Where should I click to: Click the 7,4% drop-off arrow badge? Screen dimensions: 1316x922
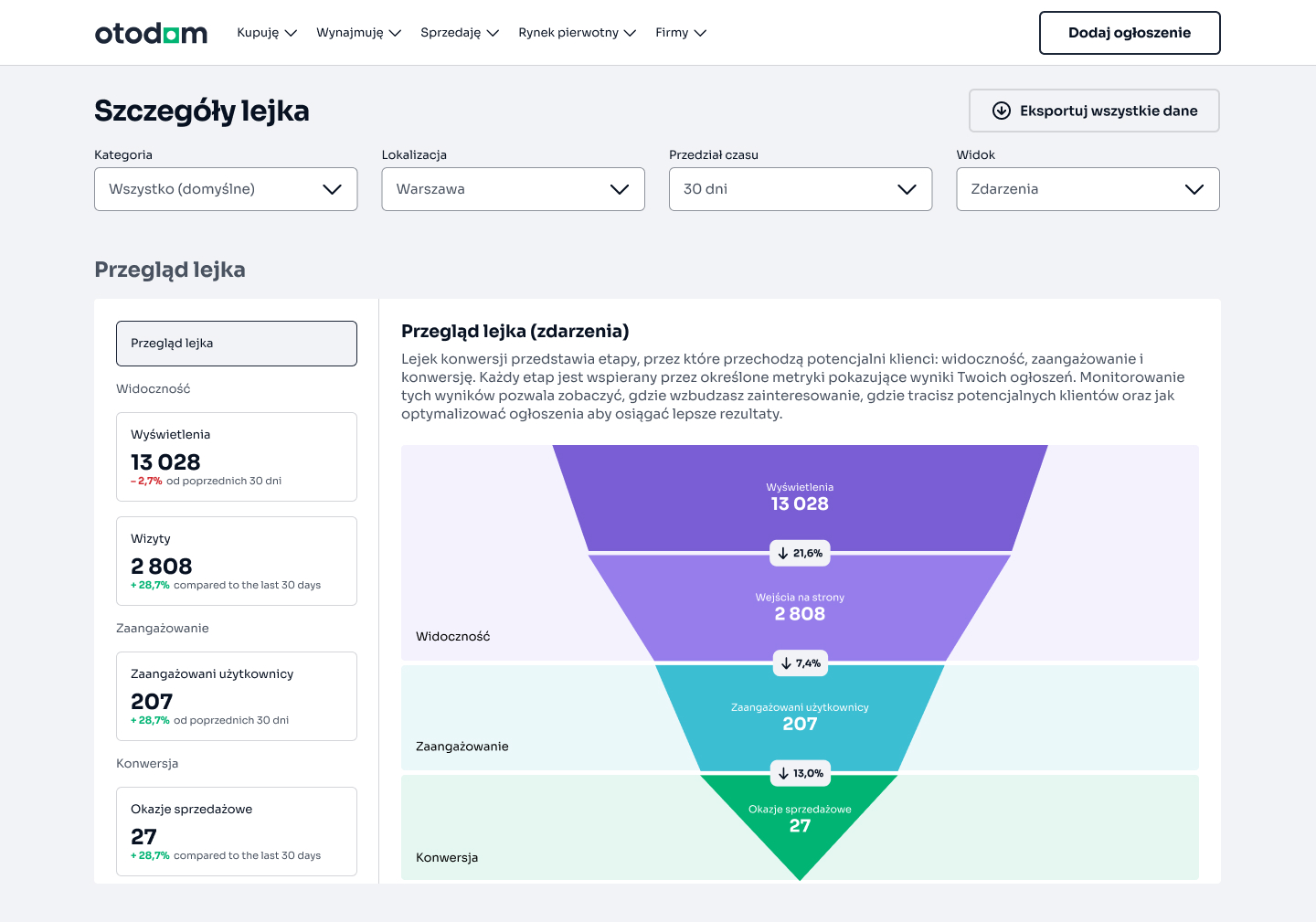coord(800,663)
